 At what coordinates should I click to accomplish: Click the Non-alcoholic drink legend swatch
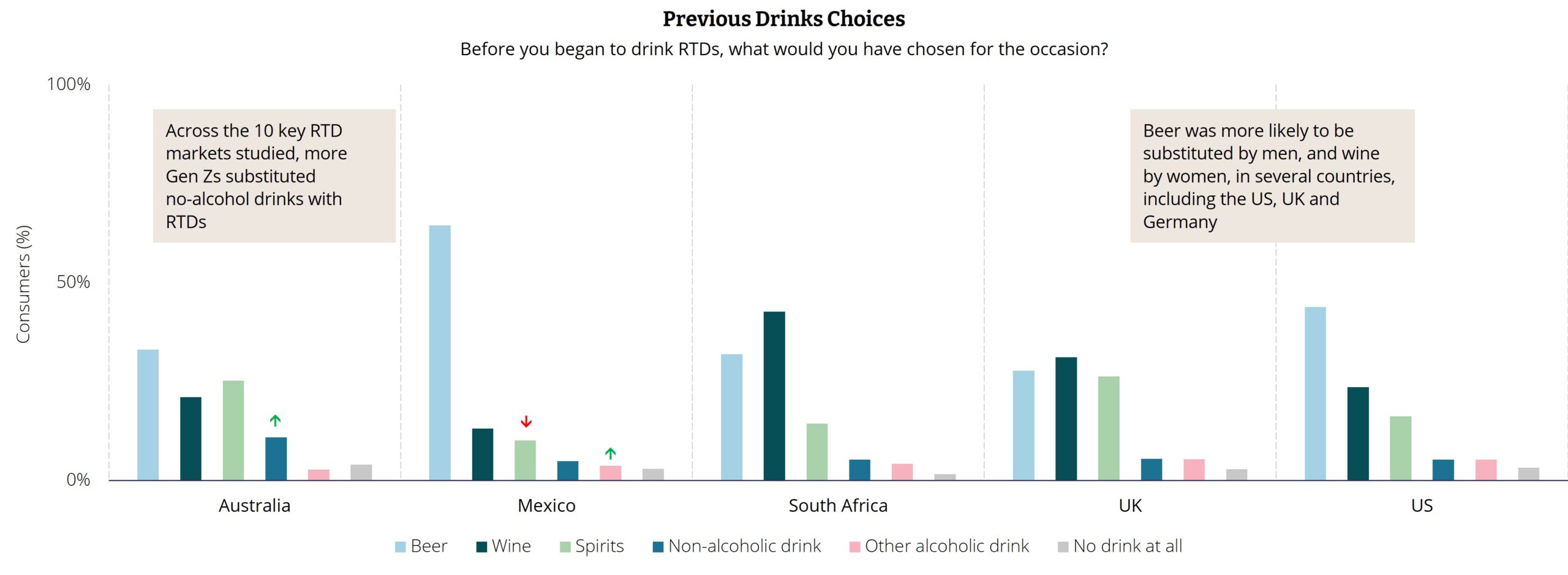658,547
